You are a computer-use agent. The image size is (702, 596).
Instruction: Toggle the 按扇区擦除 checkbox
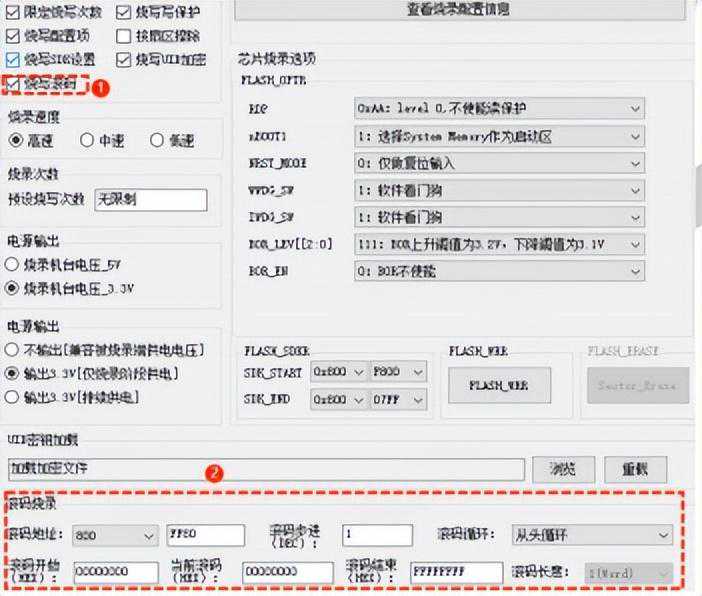[x=124, y=37]
